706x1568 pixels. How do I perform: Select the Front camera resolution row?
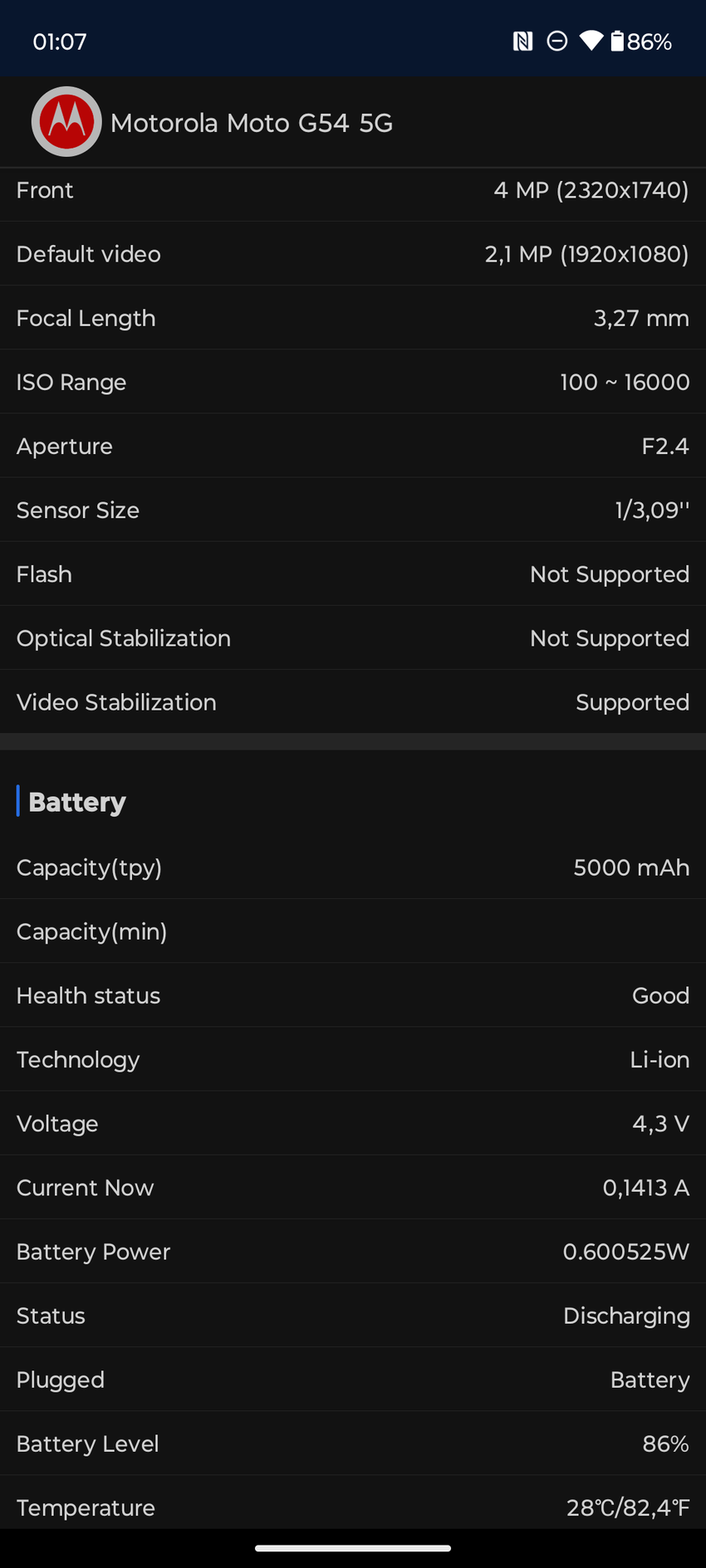click(x=353, y=191)
